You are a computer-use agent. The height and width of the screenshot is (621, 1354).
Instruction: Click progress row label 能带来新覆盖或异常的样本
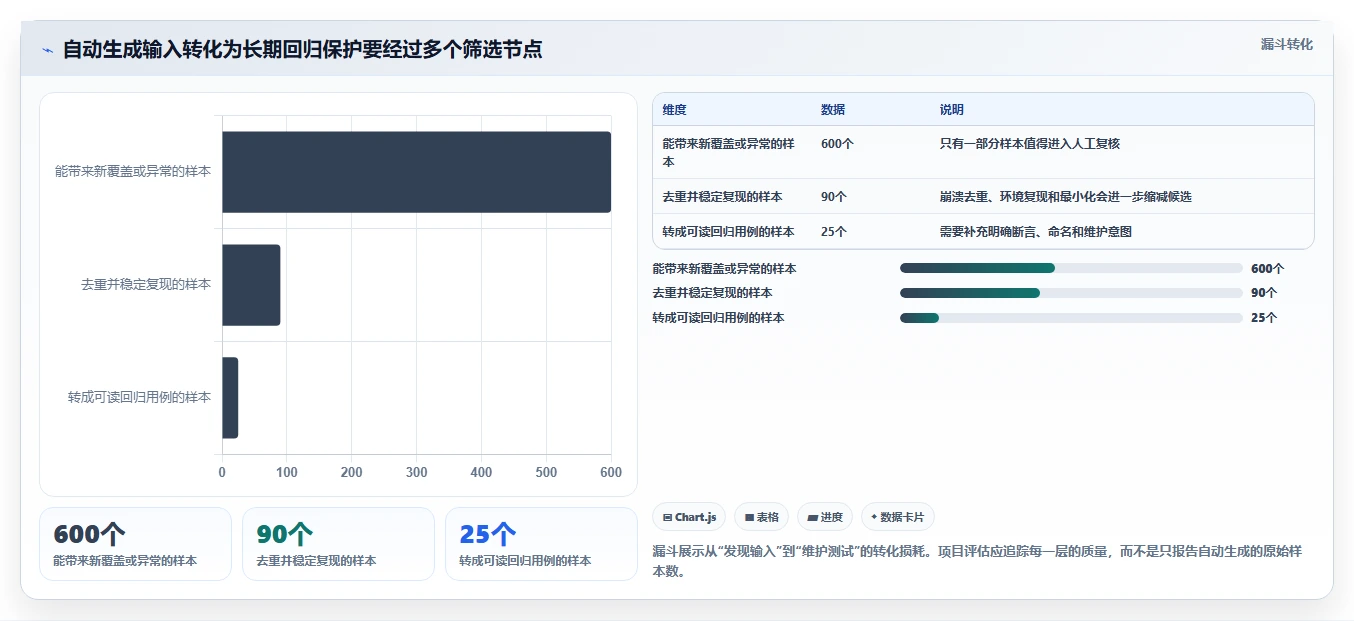(x=724, y=269)
